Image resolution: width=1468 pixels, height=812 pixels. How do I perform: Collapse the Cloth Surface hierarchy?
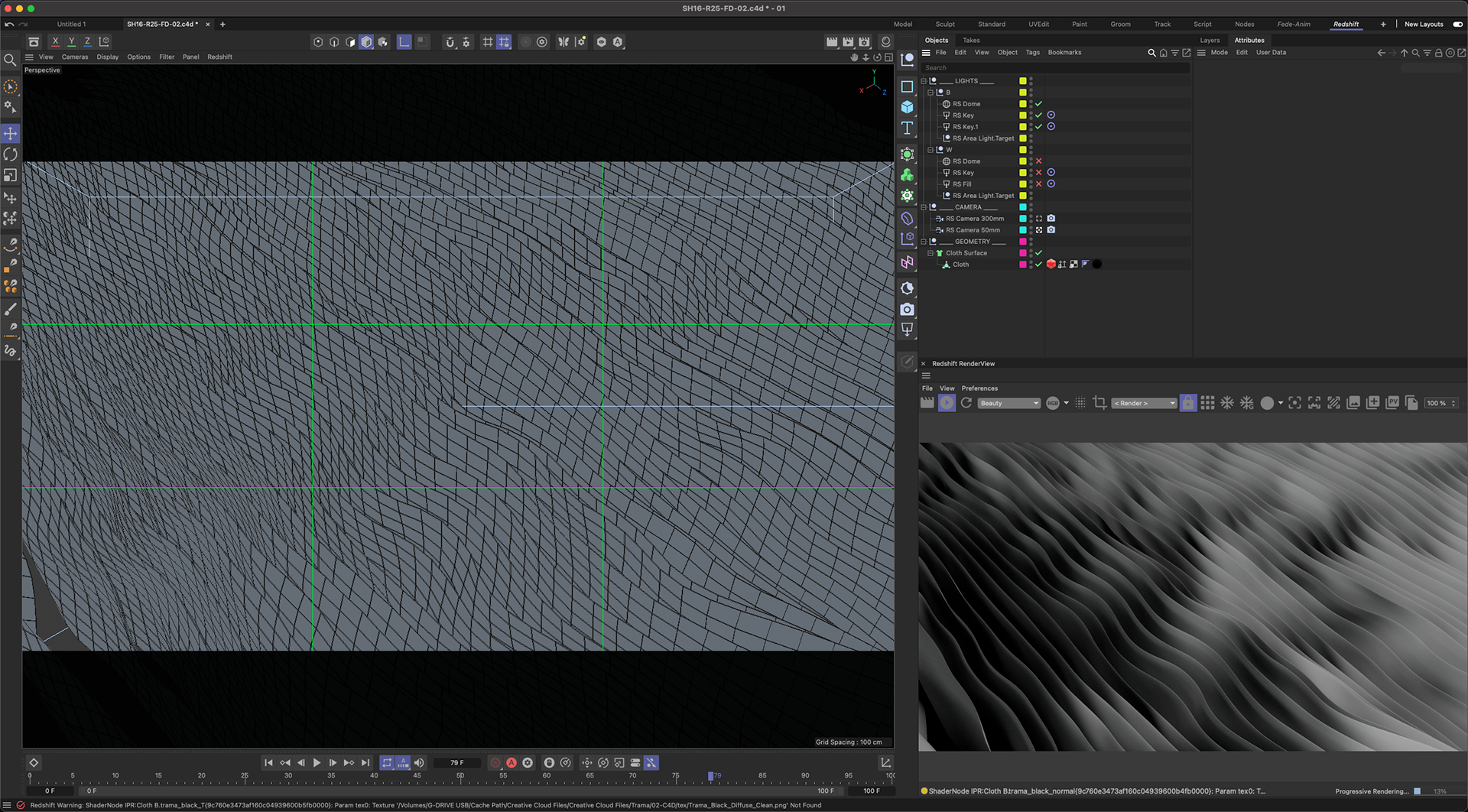[930, 253]
